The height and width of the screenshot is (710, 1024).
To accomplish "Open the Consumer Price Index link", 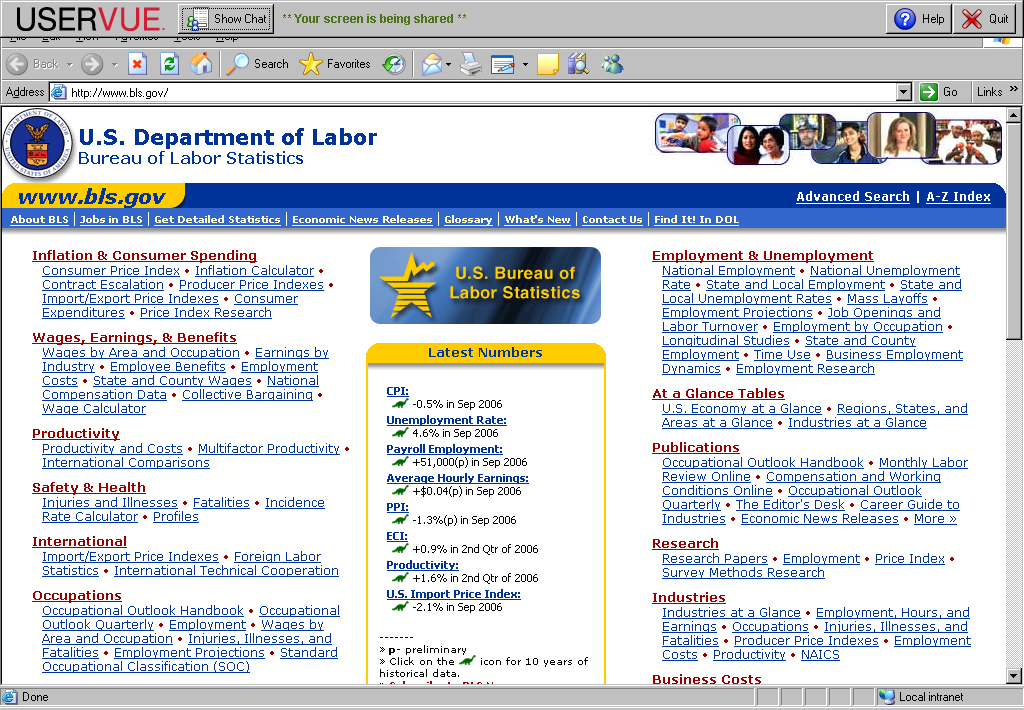I will click(111, 270).
